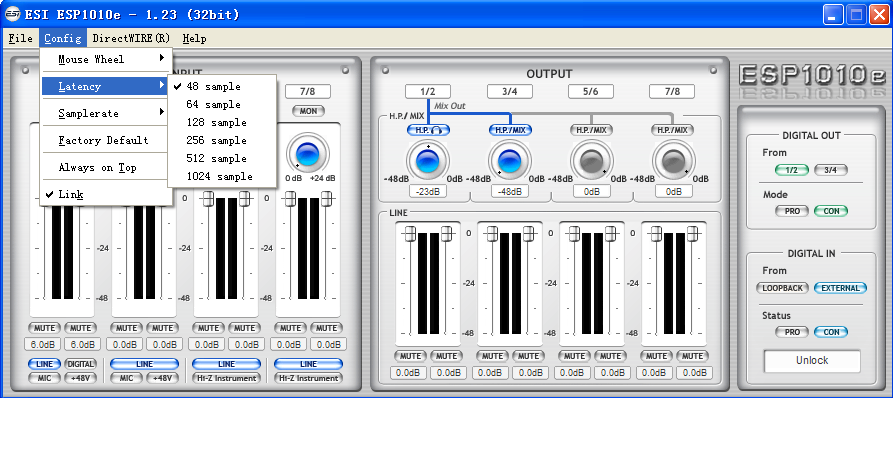
Task: Click the ESI logo icon in the title bar
Action: (13, 14)
